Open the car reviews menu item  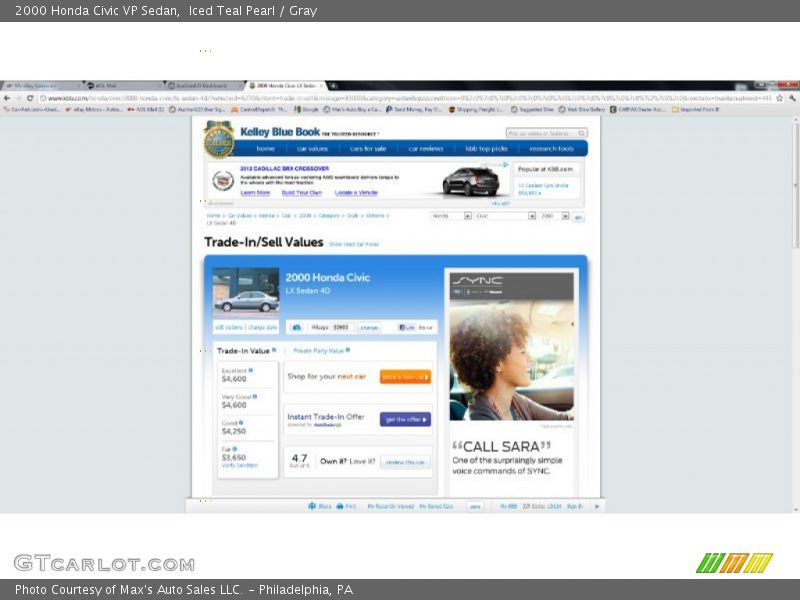[426, 148]
